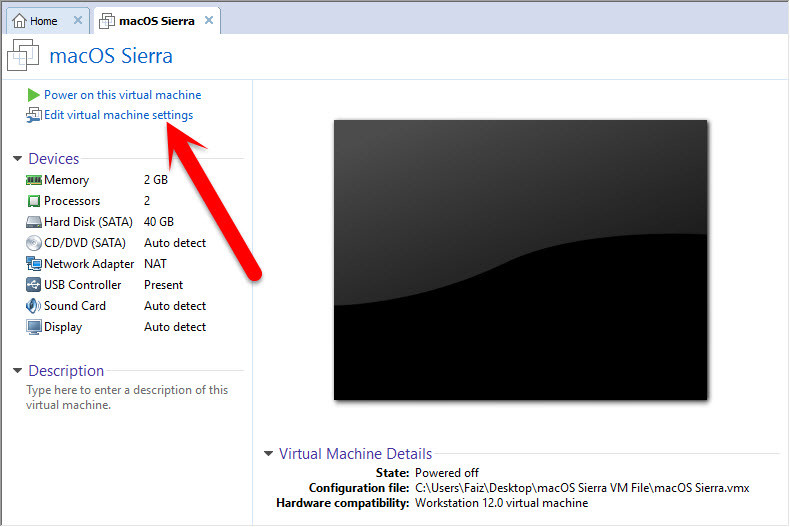
Task: Select the Hard Disk (SATA) label
Action: click(88, 222)
